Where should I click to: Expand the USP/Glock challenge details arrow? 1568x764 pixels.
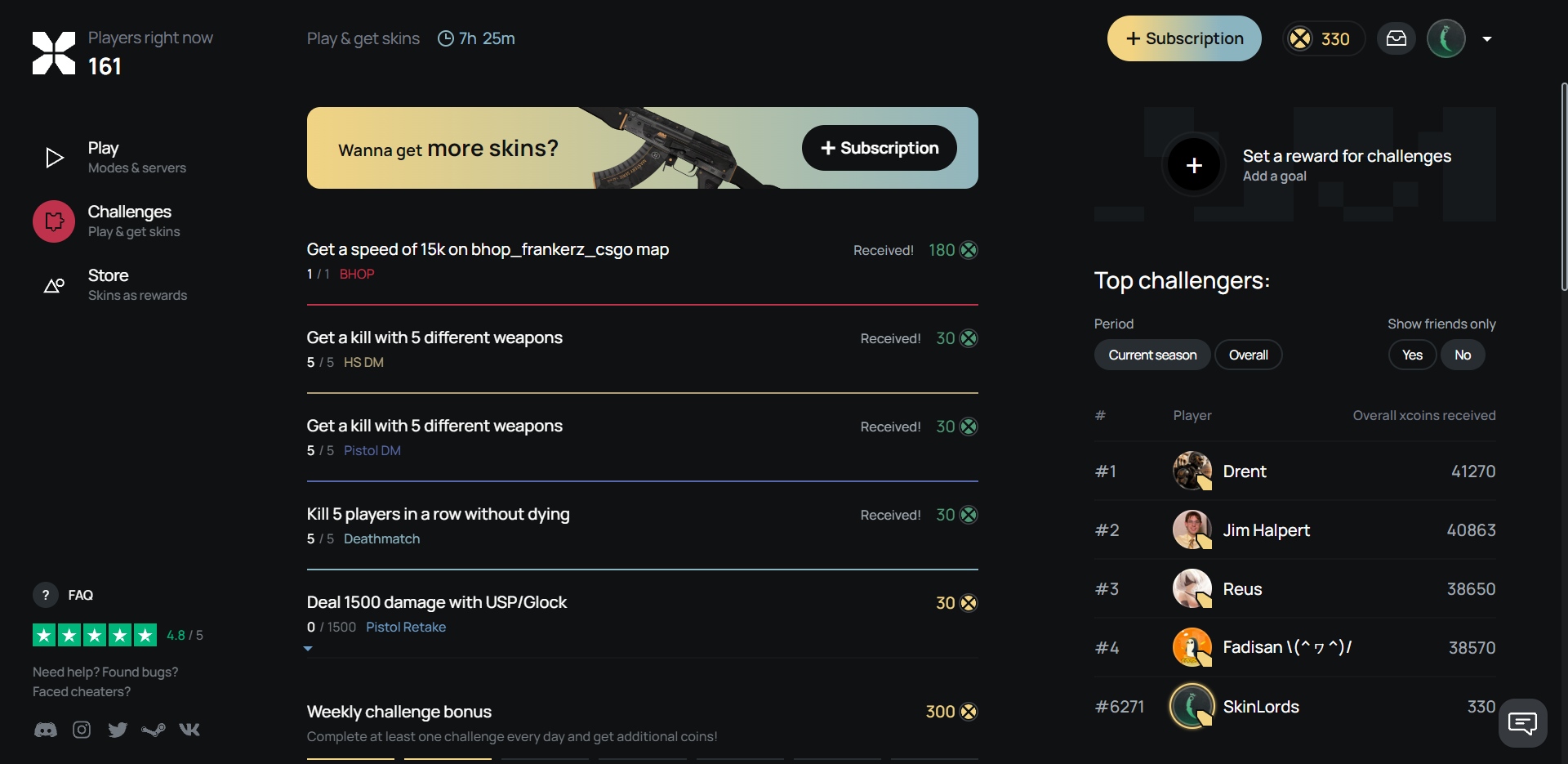pyautogui.click(x=308, y=648)
